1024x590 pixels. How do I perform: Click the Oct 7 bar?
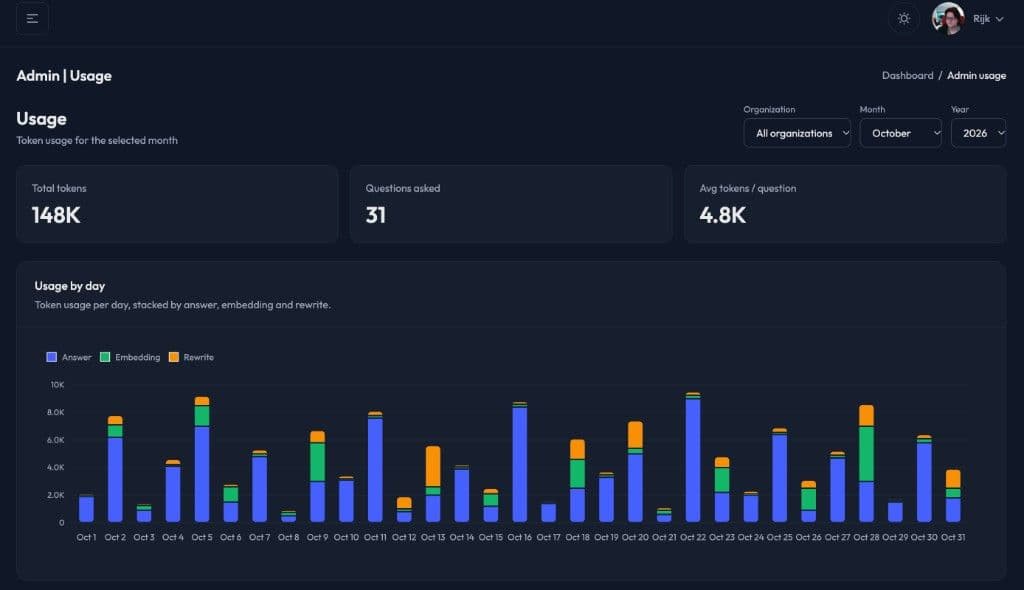pos(259,486)
